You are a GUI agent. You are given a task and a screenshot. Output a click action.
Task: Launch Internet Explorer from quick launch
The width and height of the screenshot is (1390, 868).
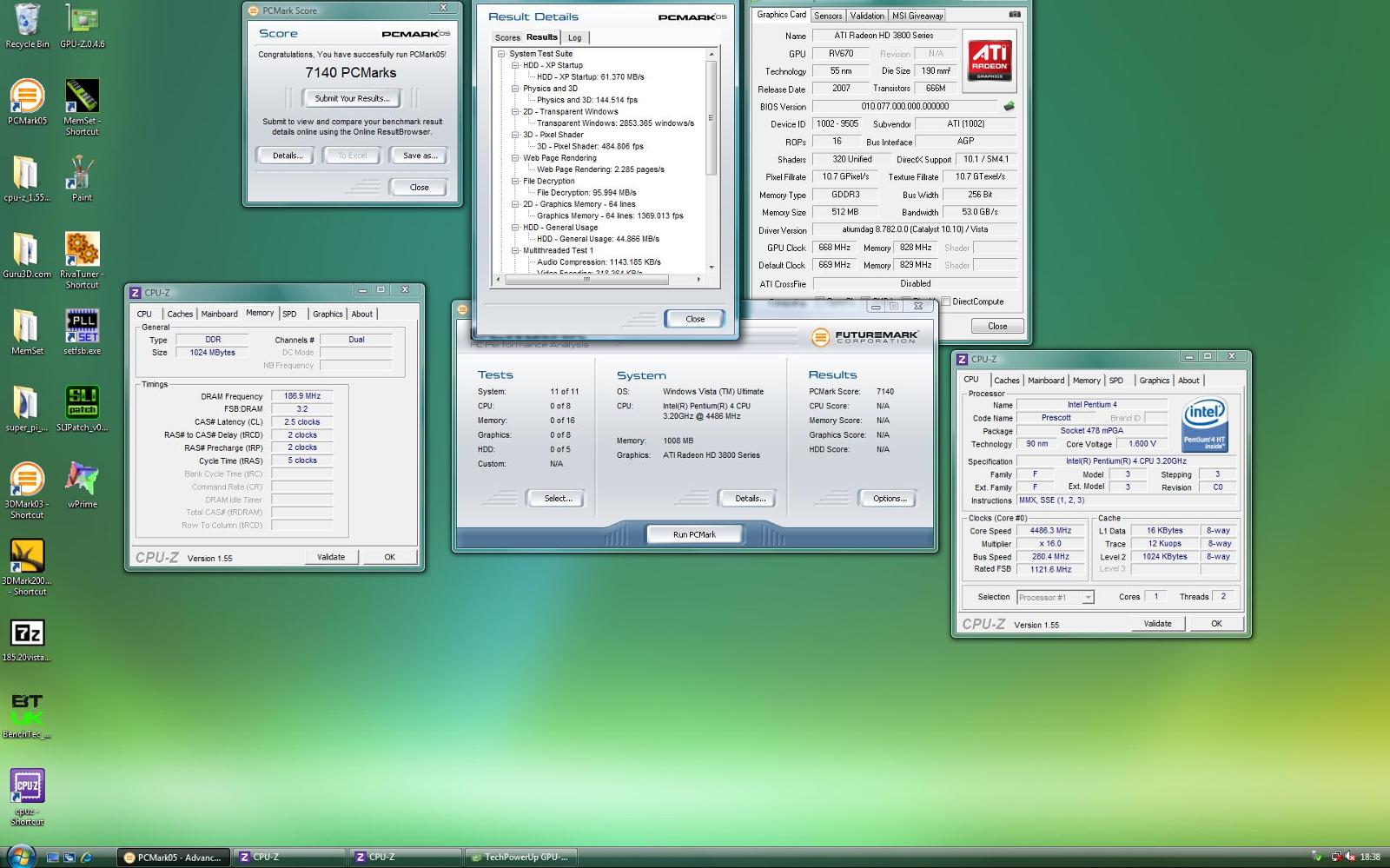click(x=86, y=858)
